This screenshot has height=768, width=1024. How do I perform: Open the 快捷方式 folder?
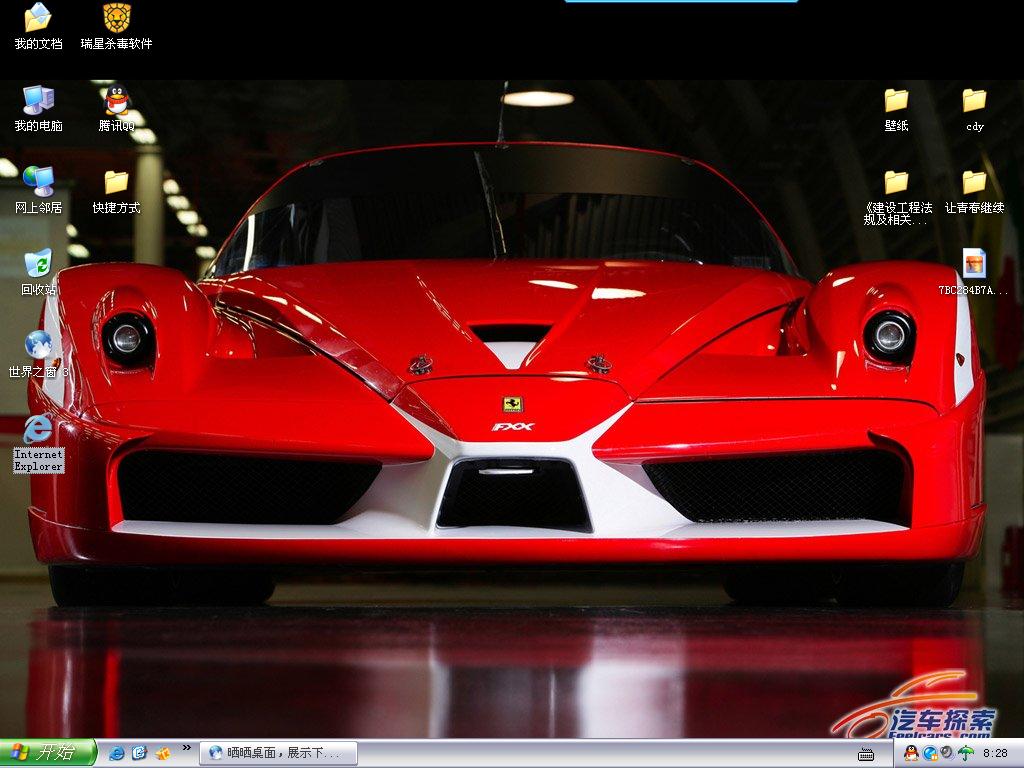(117, 183)
